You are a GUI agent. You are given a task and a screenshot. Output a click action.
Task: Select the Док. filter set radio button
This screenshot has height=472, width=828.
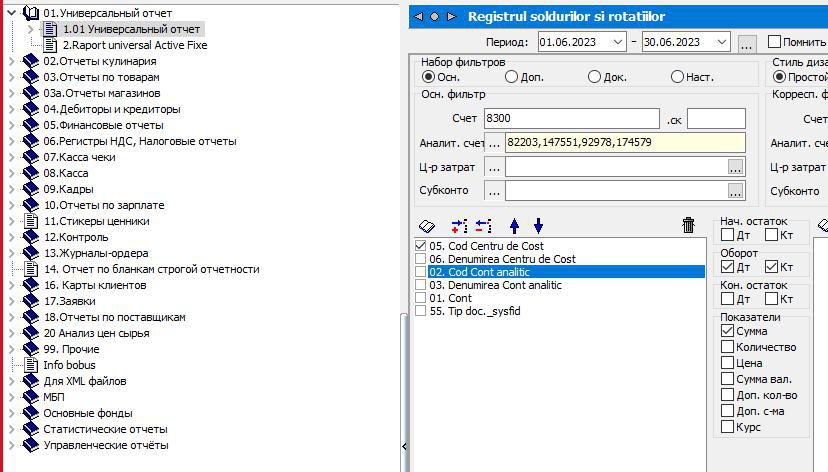[594, 77]
